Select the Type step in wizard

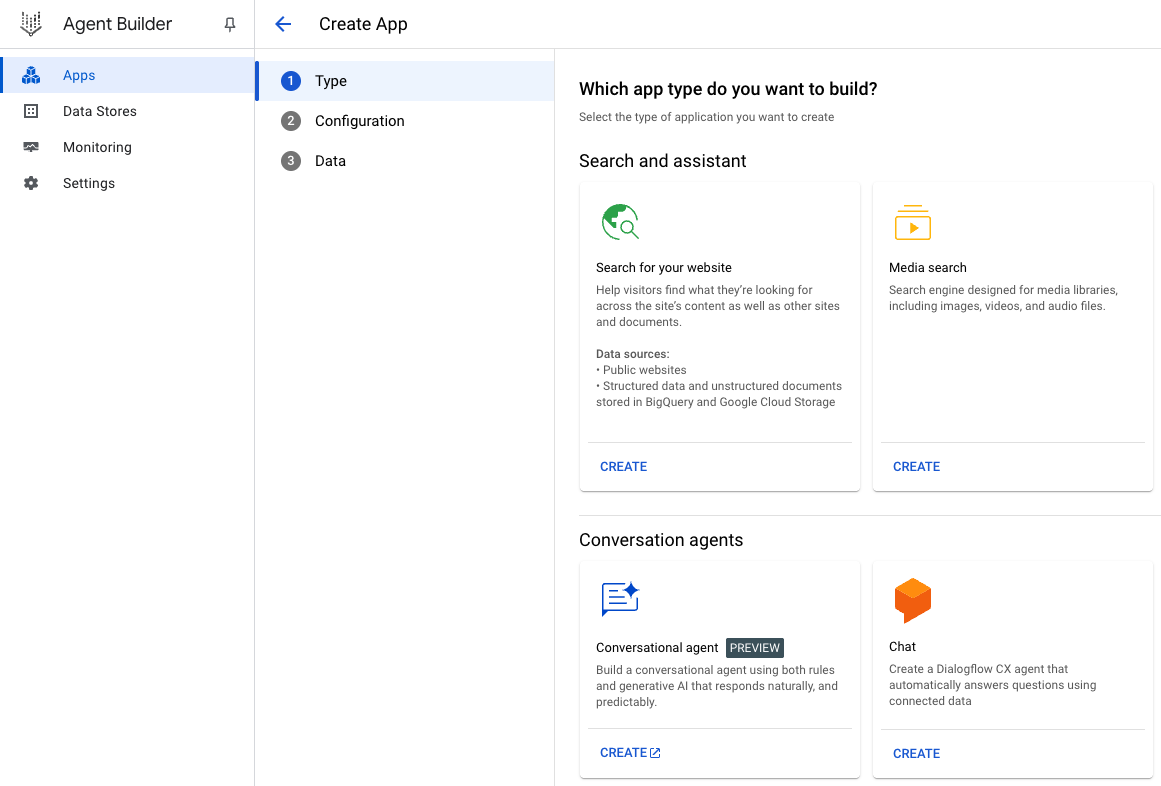click(331, 81)
